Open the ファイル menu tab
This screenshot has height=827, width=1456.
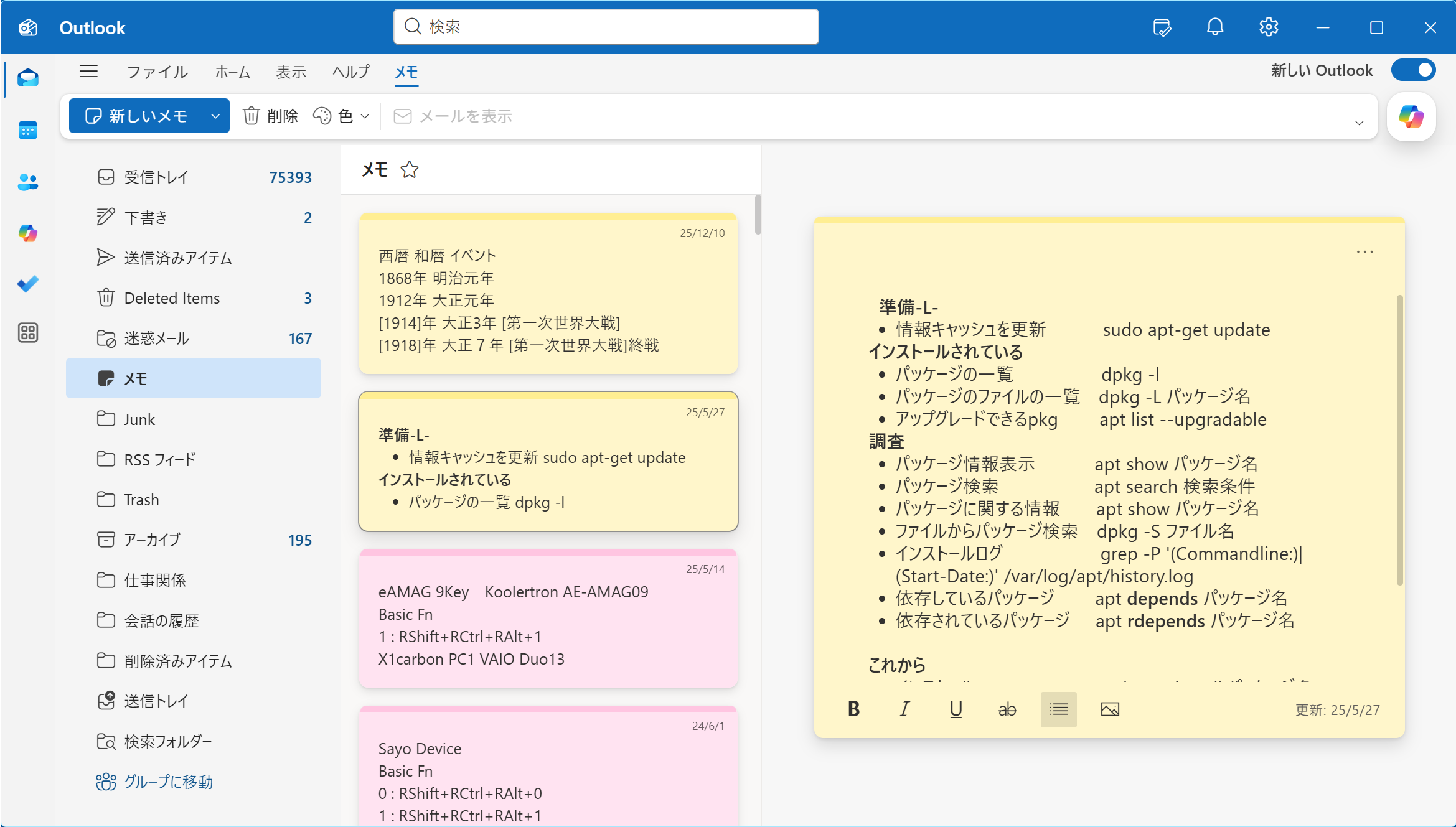click(157, 72)
